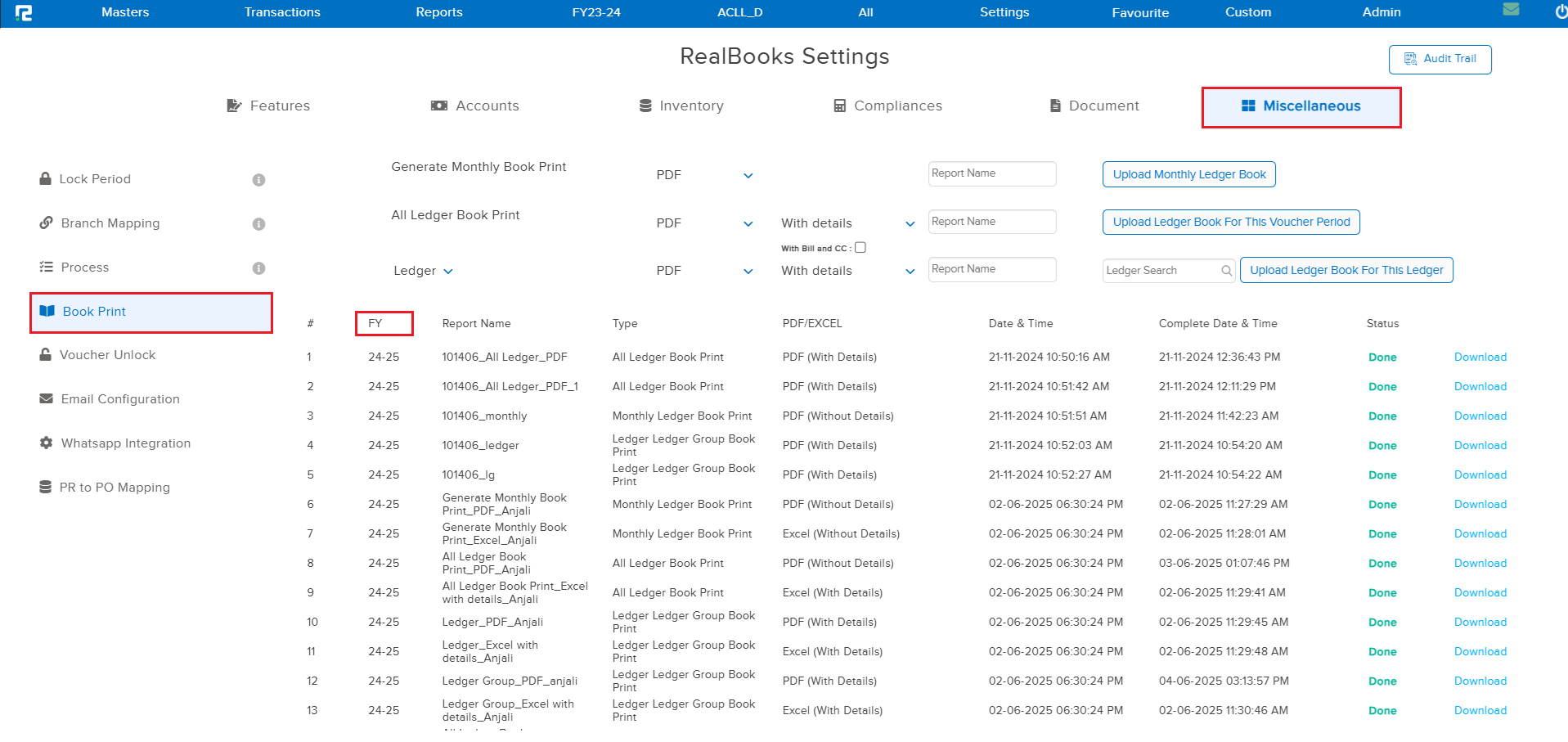Screen dimensions: 1568x742
Task: Open All Ledger Book Print With details dropdown
Action: 847,223
